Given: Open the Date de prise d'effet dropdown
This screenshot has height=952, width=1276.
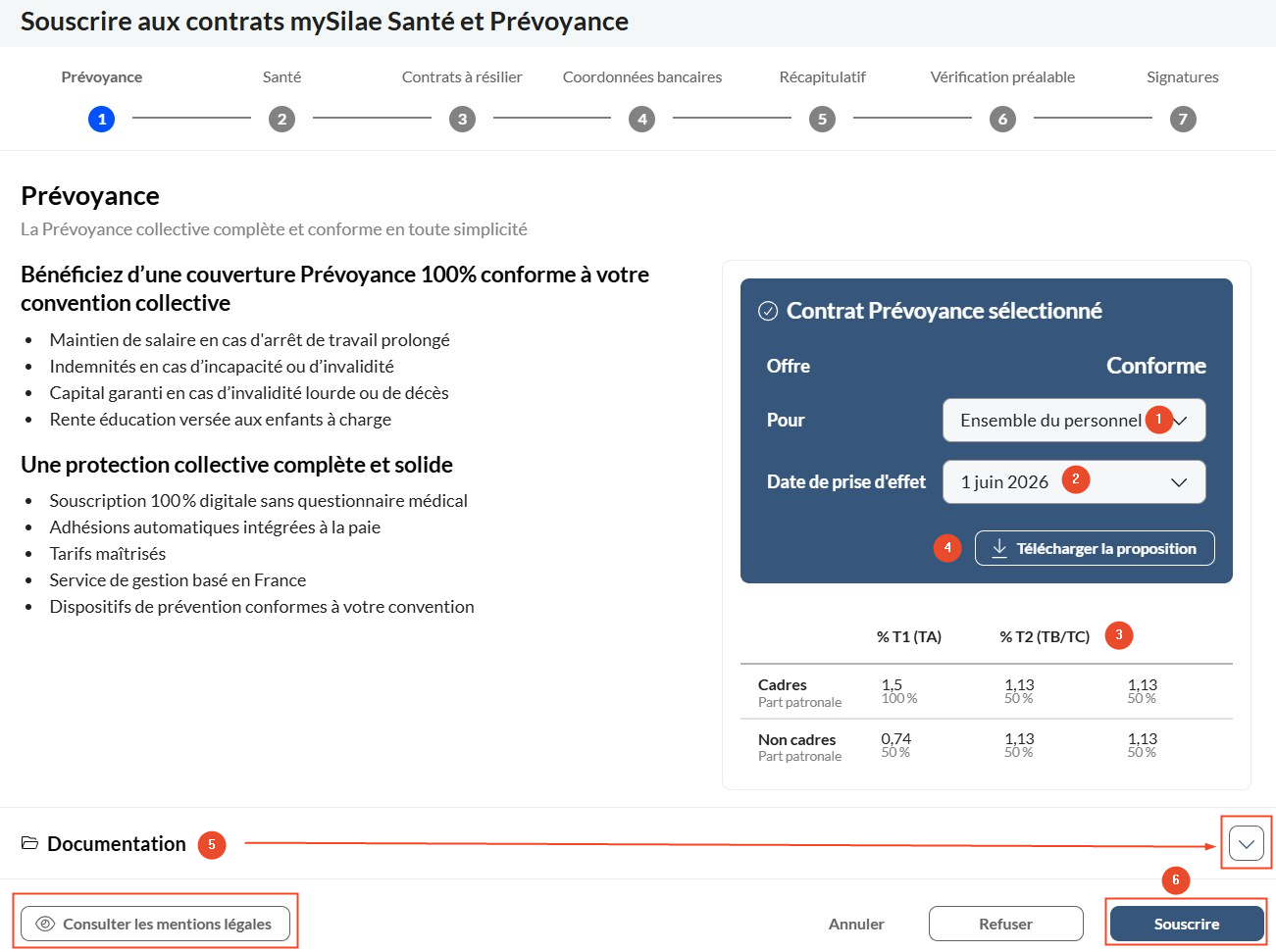Looking at the screenshot, I should [x=1074, y=482].
